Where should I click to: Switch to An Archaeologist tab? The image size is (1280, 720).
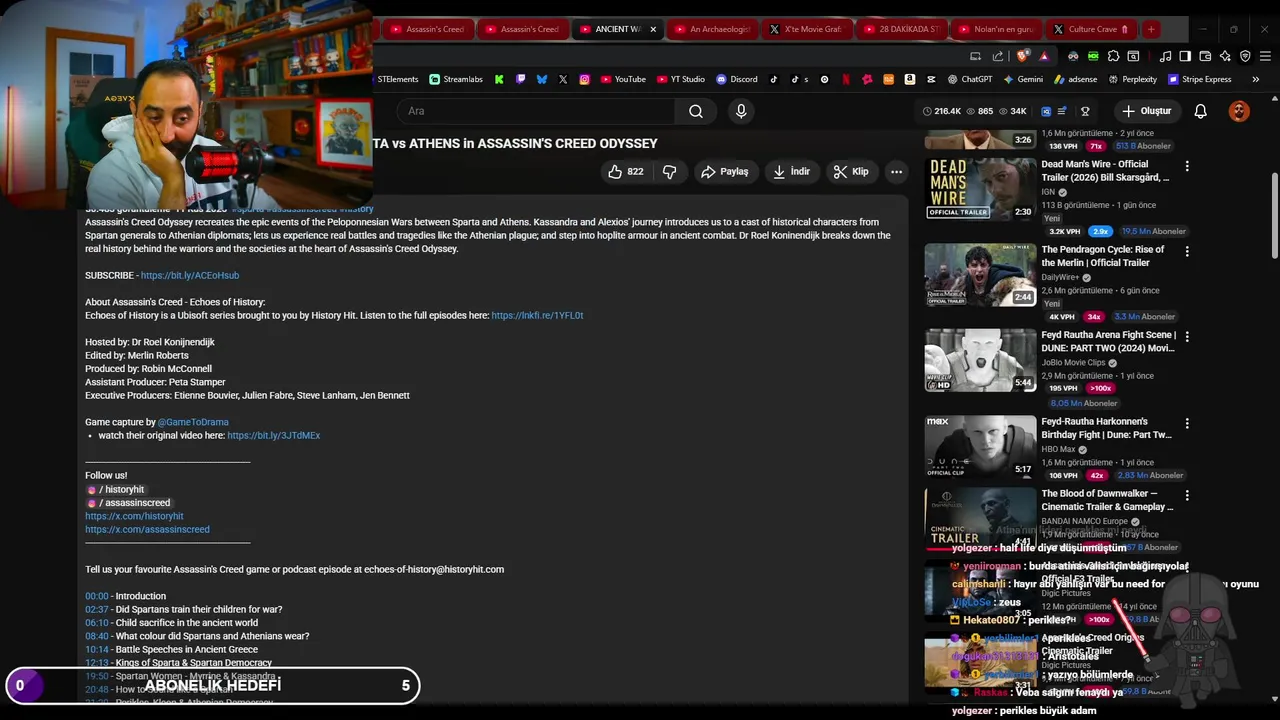(x=712, y=29)
